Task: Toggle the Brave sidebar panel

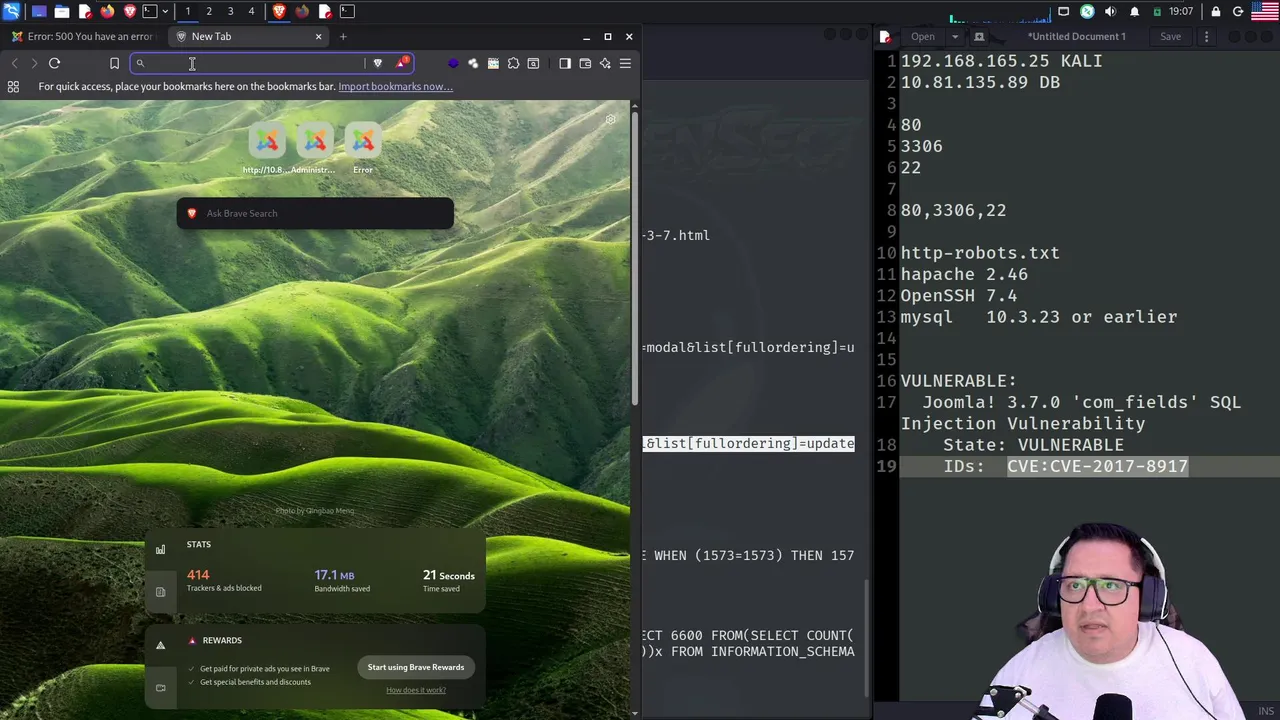Action: 565,63
